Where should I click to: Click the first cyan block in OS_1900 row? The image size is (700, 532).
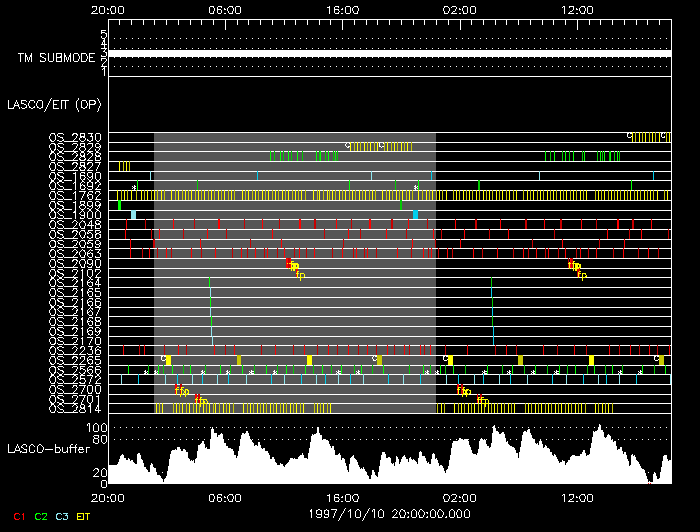(x=133, y=215)
